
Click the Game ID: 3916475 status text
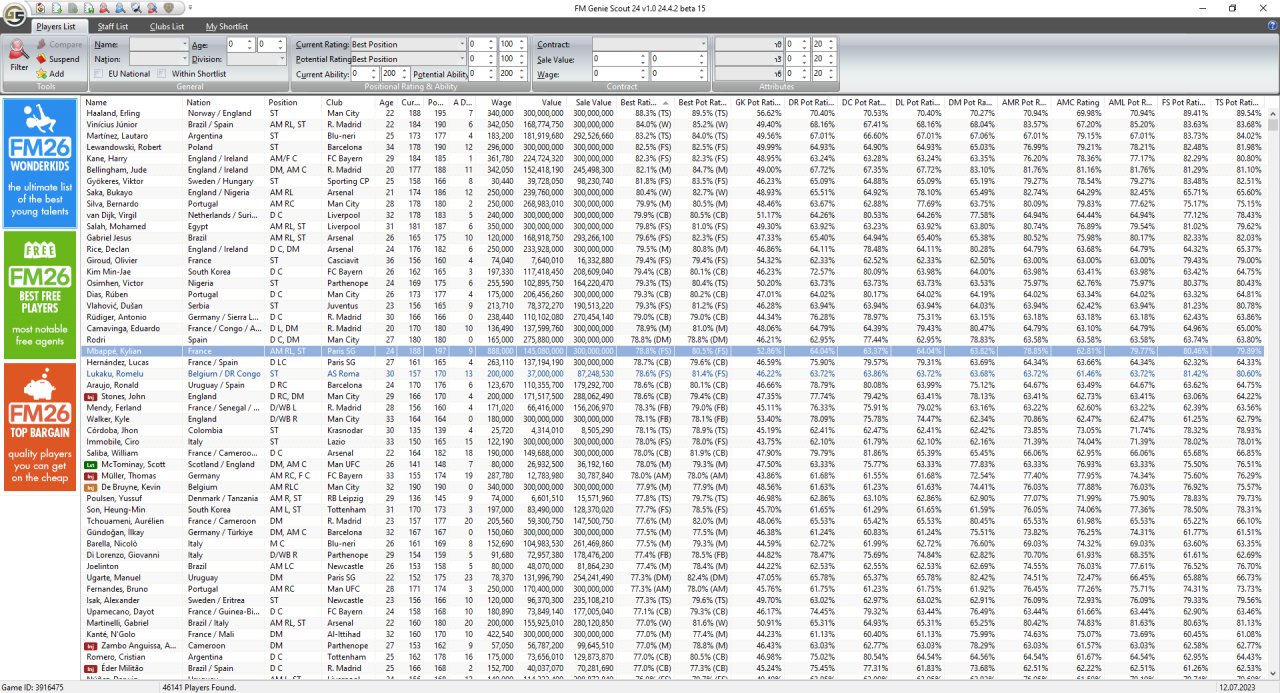point(34,687)
